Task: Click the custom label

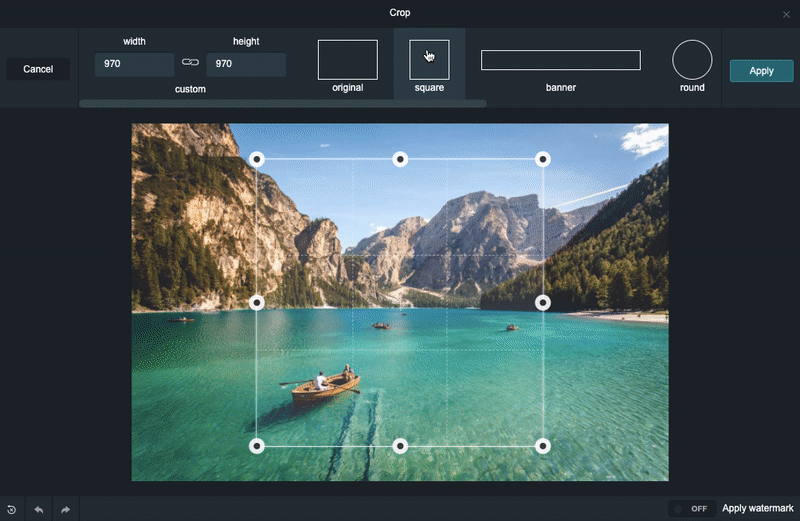Action: point(190,89)
